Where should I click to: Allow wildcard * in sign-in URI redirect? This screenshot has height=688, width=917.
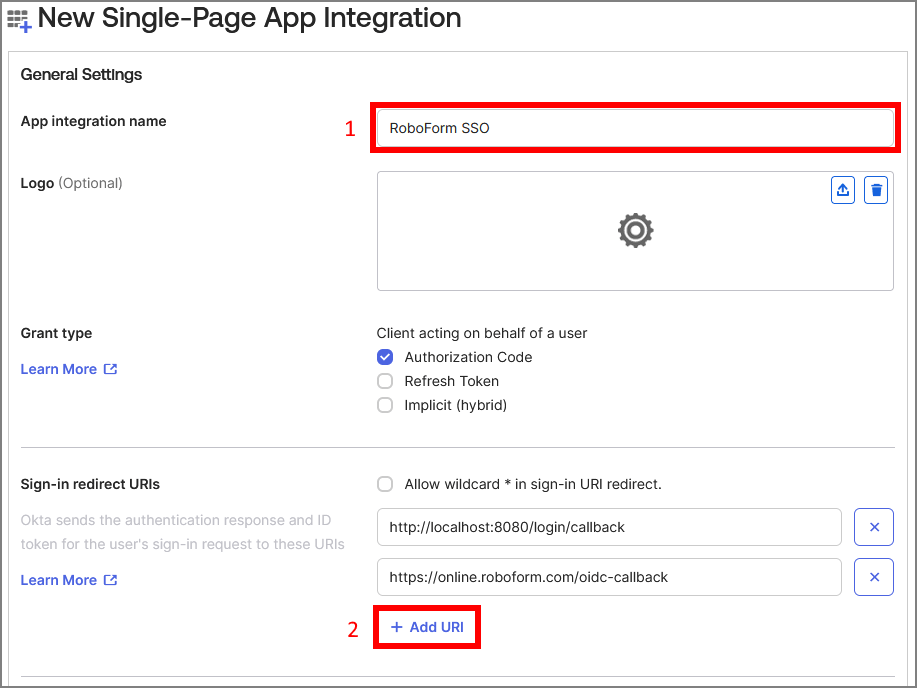pos(385,484)
